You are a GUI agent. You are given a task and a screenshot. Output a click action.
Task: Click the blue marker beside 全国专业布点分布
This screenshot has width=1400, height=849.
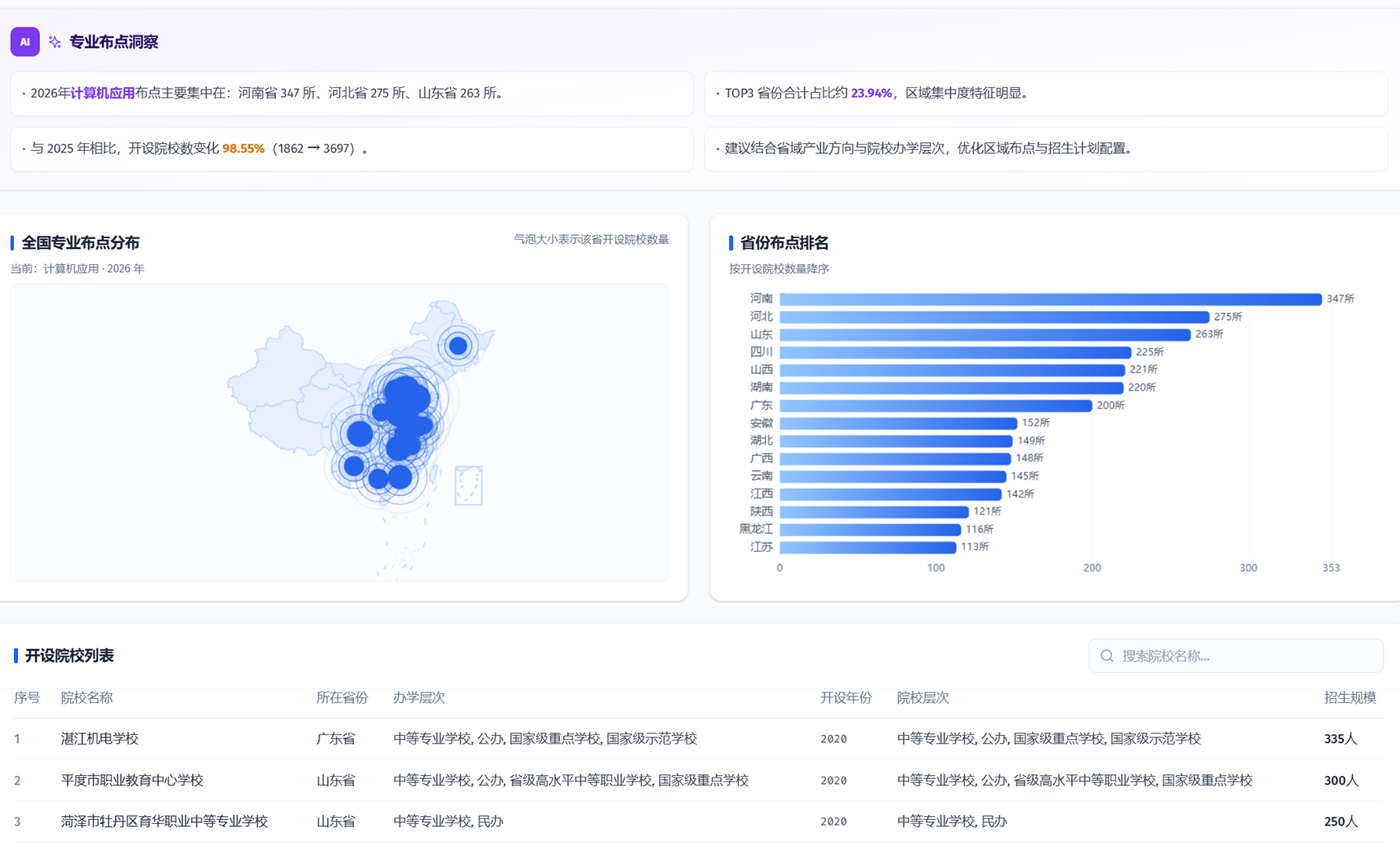(13, 243)
